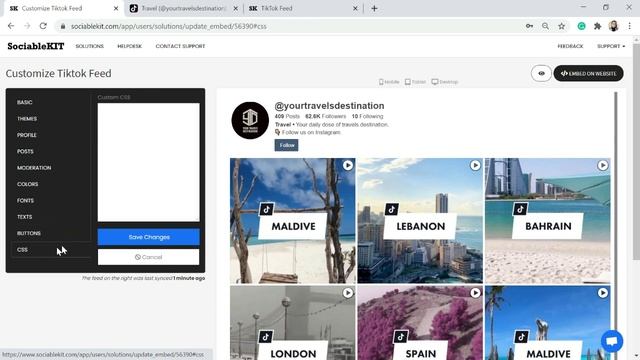Bookmark this page with star icon
The width and height of the screenshot is (640, 360).
pos(562,26)
